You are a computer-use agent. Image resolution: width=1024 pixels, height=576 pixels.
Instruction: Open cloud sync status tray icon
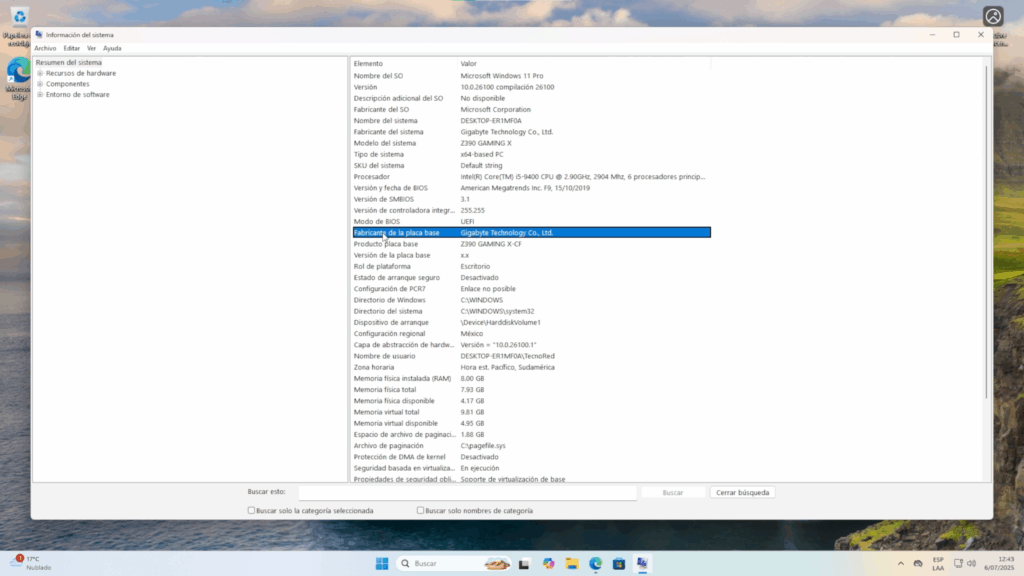(918, 564)
